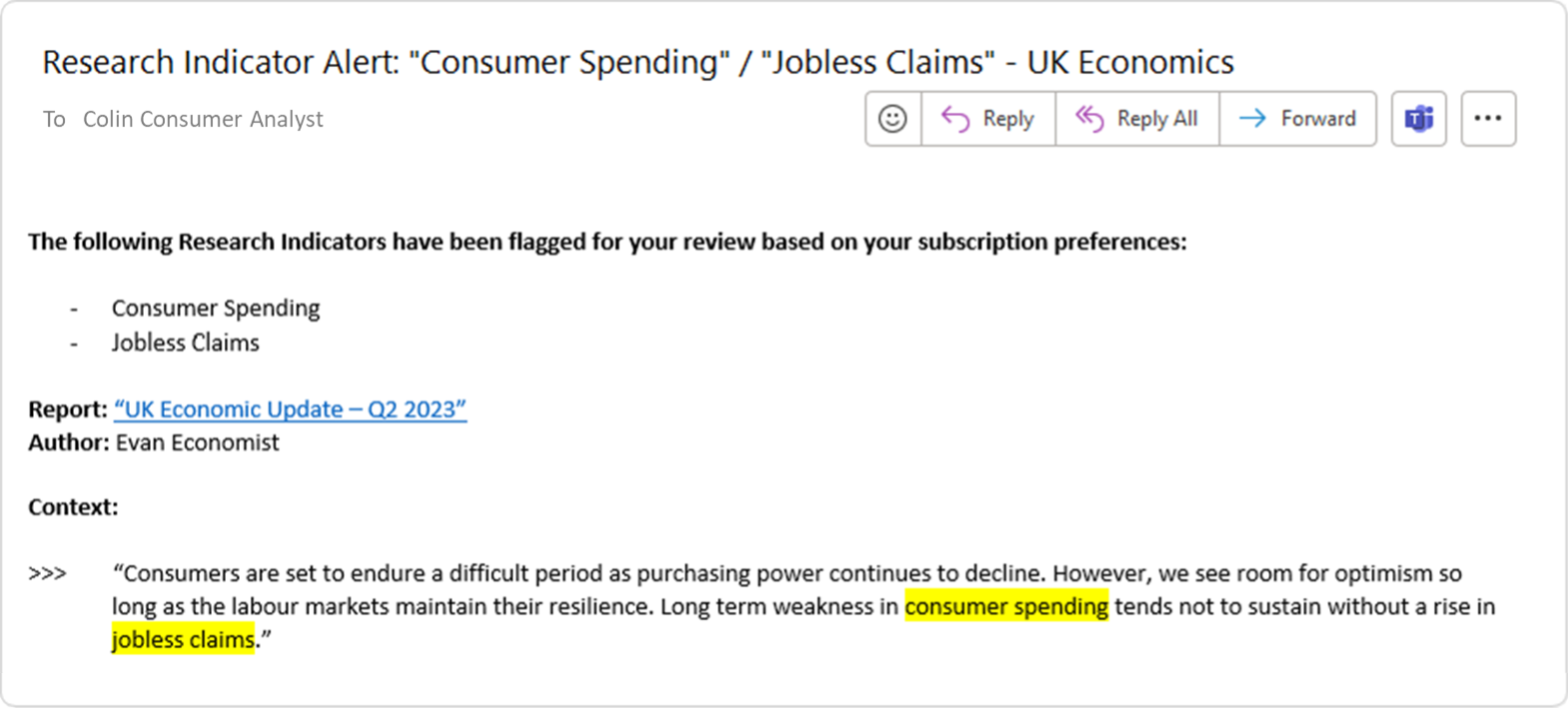Click the 'Context:' heading
The image size is (1568, 708).
(73, 507)
